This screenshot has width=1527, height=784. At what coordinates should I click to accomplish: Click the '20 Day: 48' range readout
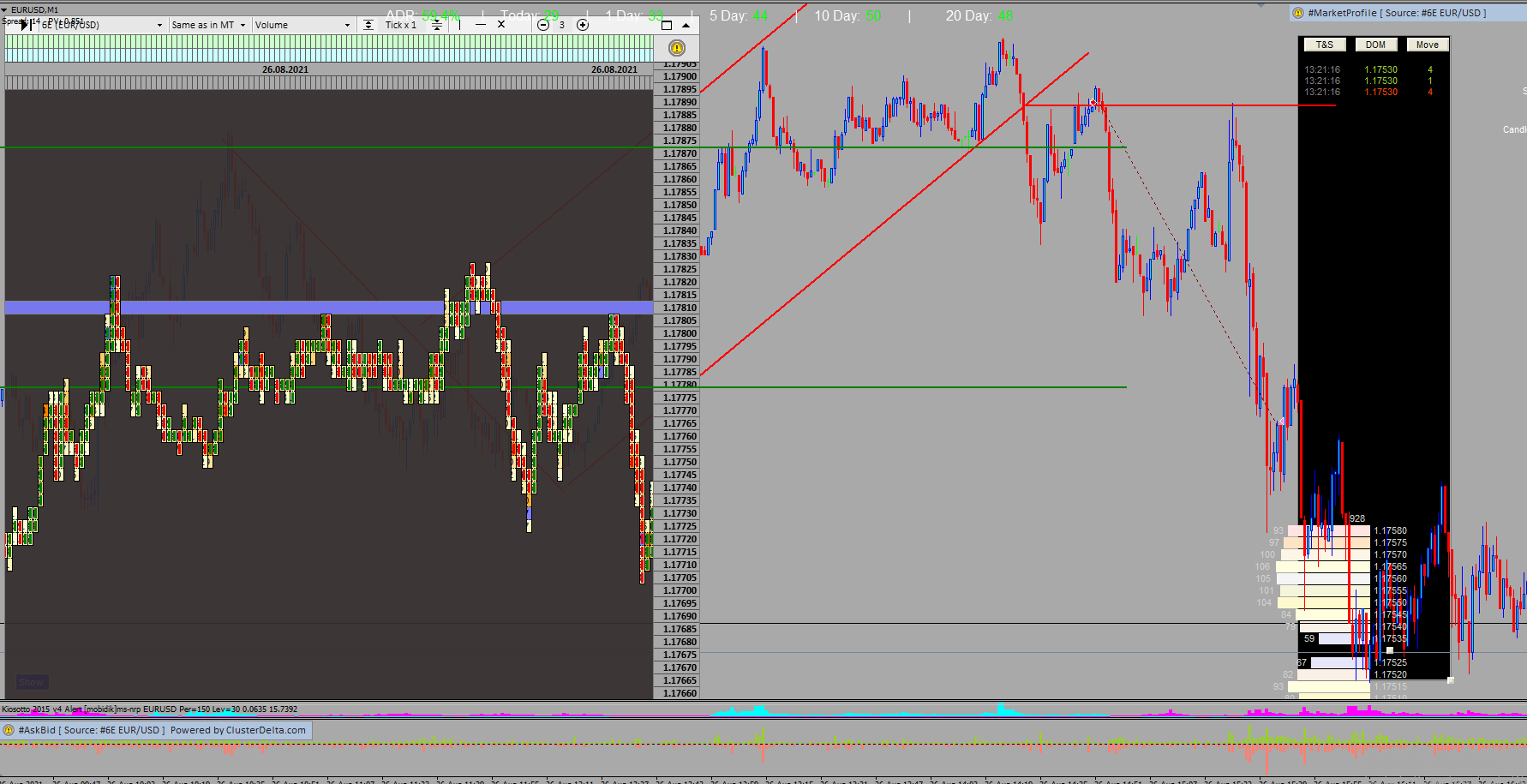click(979, 15)
